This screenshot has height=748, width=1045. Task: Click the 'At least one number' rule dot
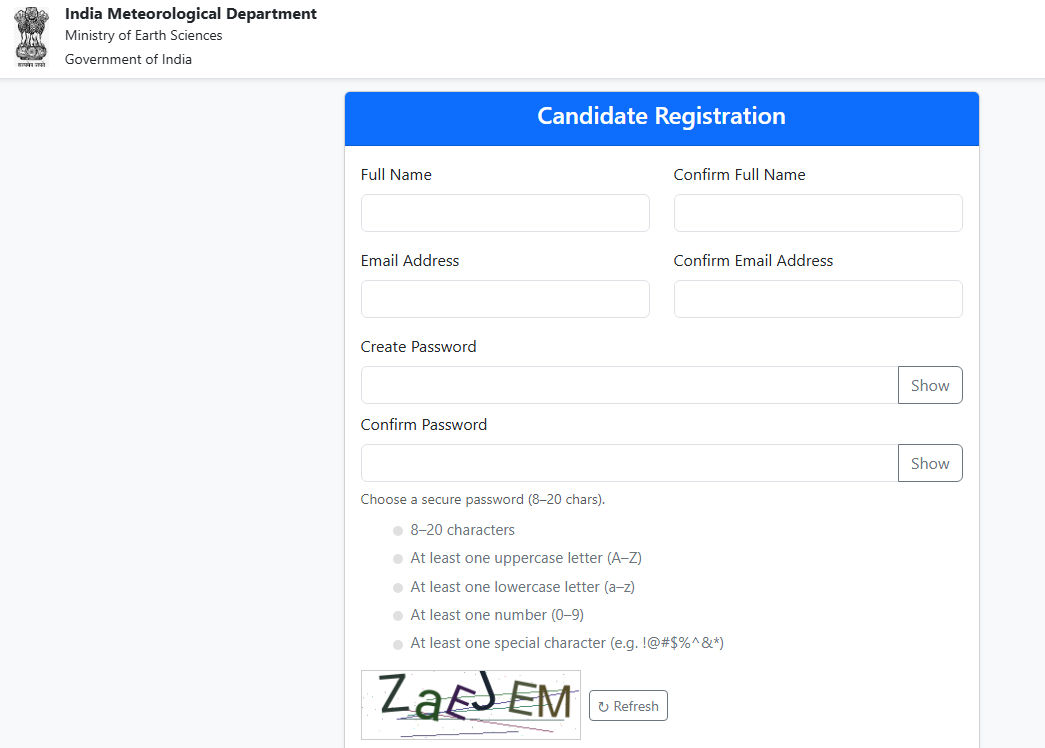(x=398, y=616)
